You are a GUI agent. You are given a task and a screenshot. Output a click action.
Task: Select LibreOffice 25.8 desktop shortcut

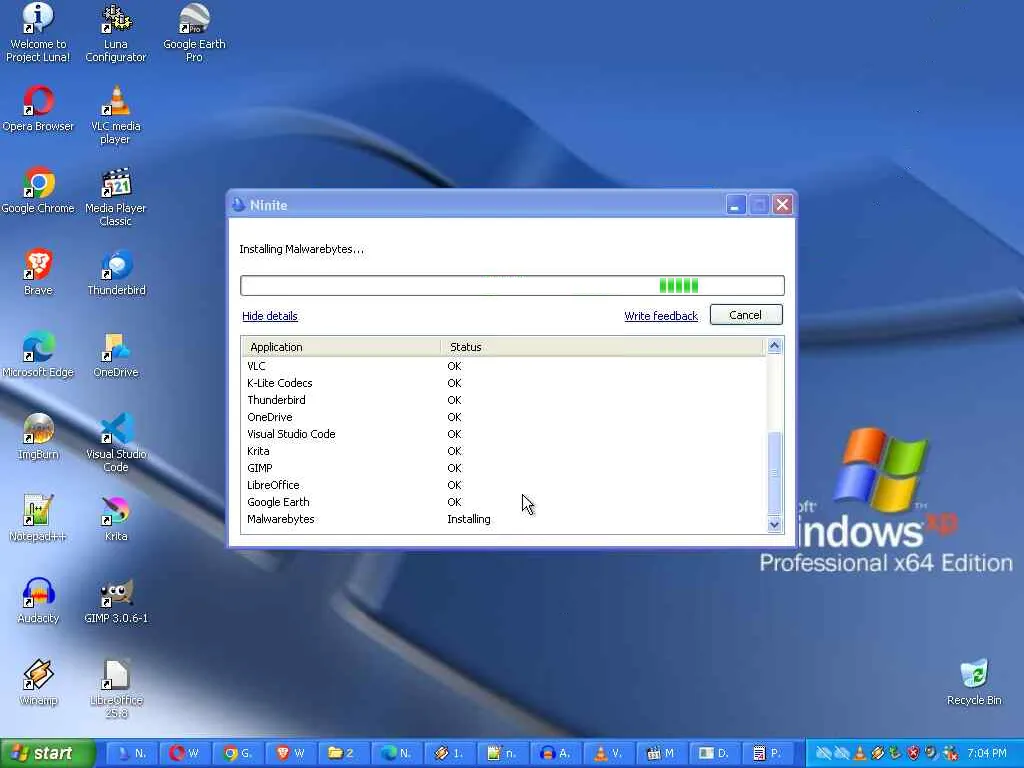tap(116, 688)
